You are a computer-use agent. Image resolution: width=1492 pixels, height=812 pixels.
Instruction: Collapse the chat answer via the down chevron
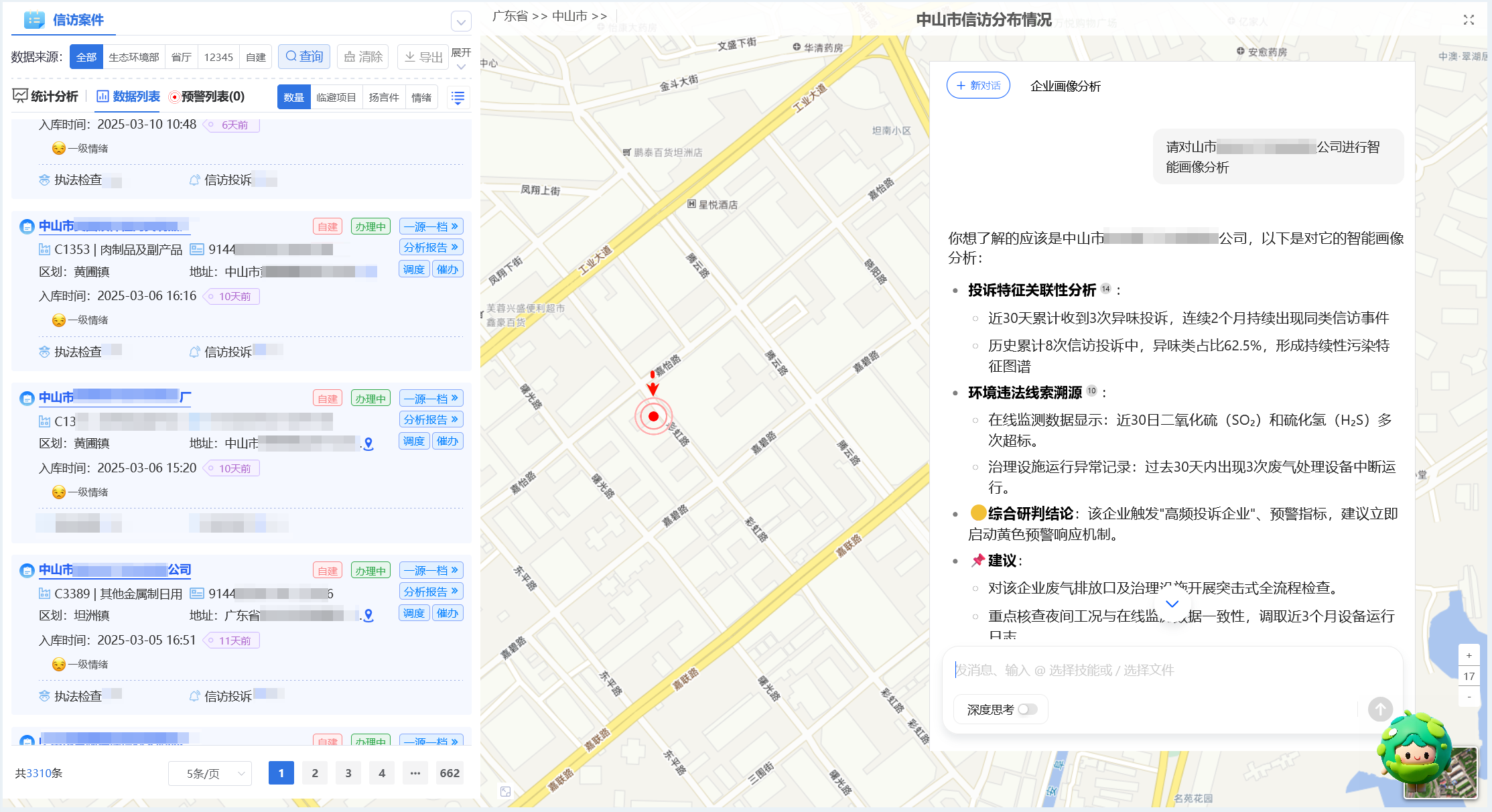pos(1172,604)
